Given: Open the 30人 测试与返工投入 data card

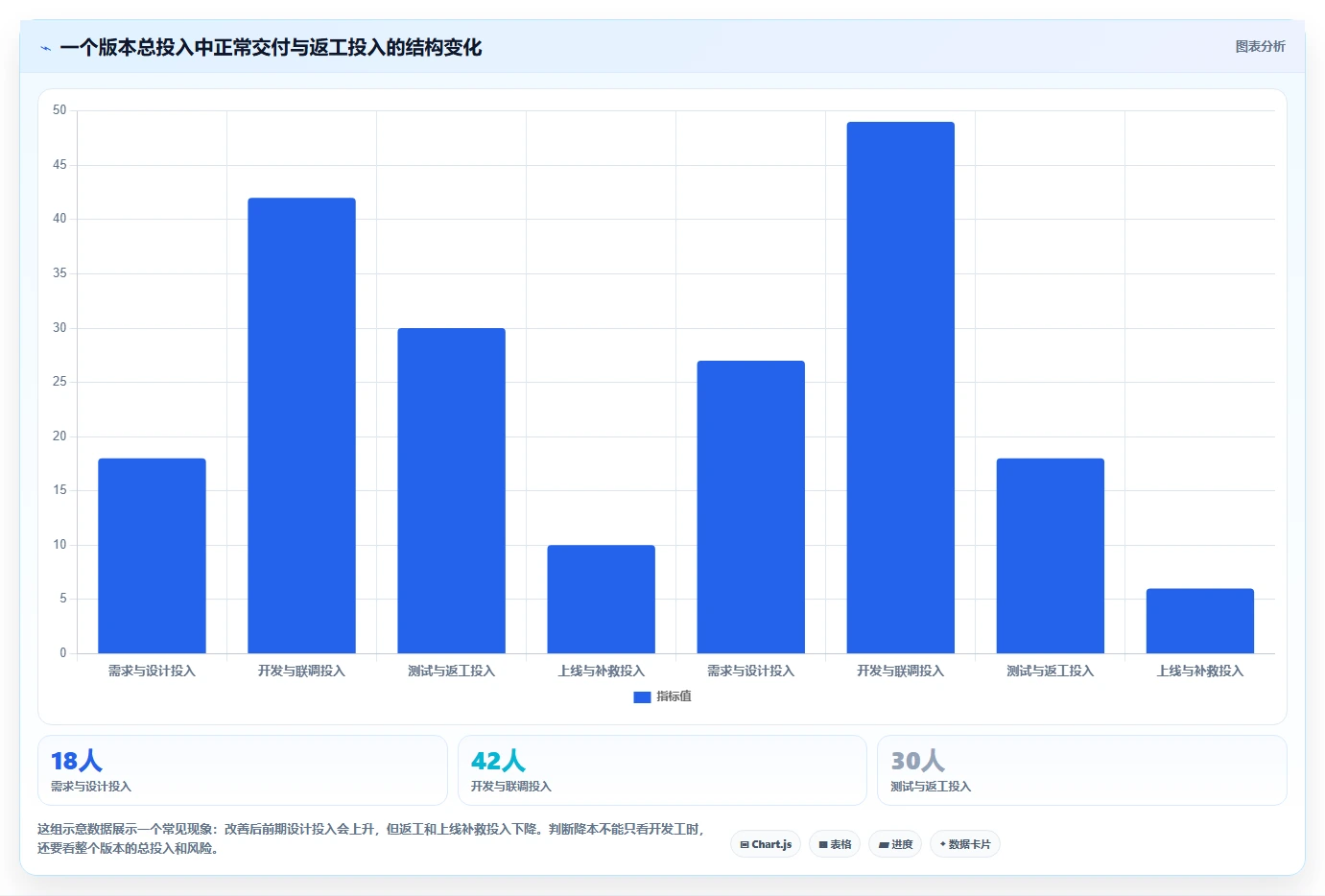Looking at the screenshot, I should pos(1082,770).
